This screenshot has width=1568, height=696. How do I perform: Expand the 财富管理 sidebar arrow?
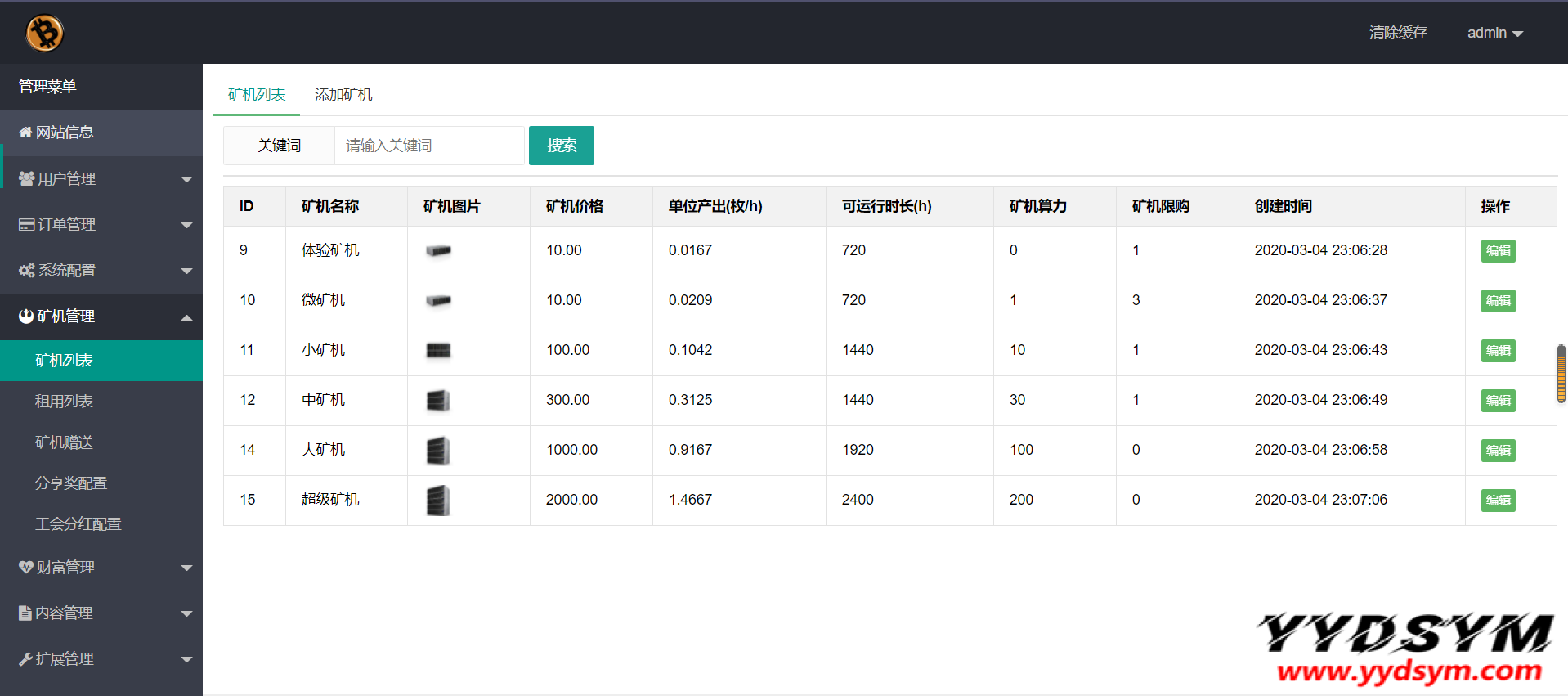pos(186,568)
